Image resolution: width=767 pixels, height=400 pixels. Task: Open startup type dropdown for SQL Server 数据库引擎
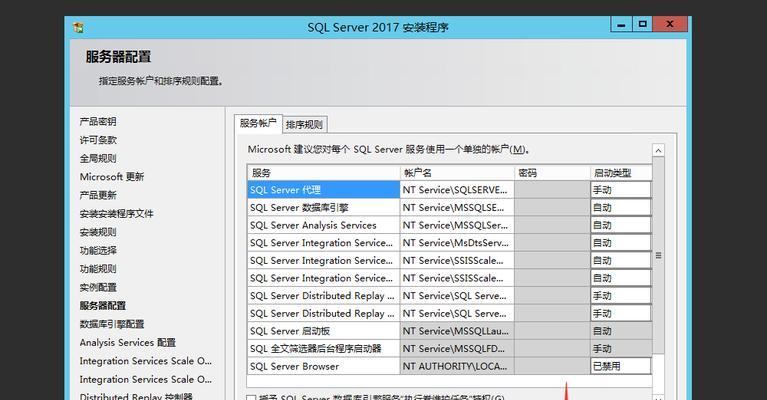pos(621,207)
